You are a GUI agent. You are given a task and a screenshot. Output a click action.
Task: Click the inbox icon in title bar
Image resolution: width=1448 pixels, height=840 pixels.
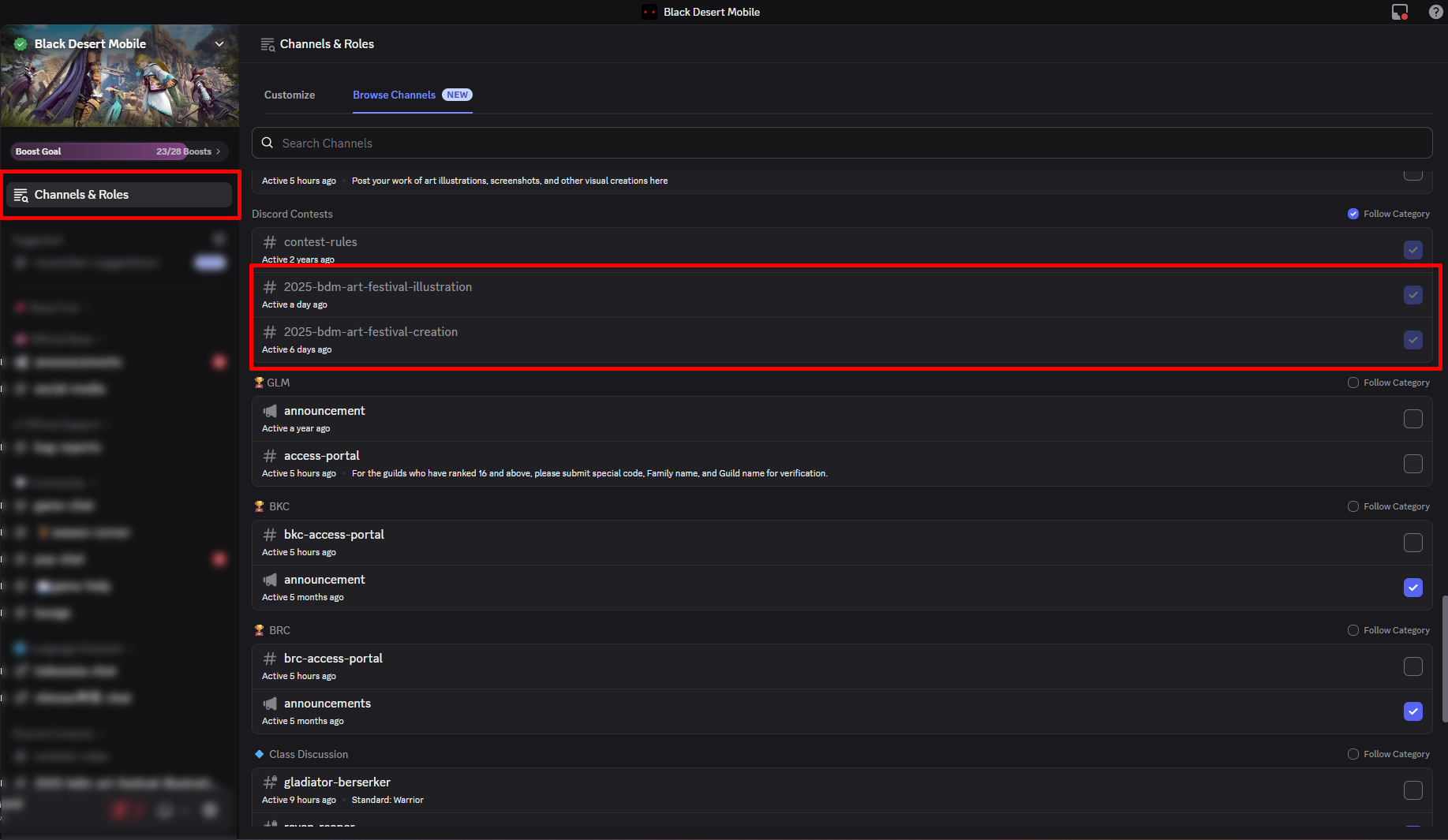click(x=1399, y=12)
